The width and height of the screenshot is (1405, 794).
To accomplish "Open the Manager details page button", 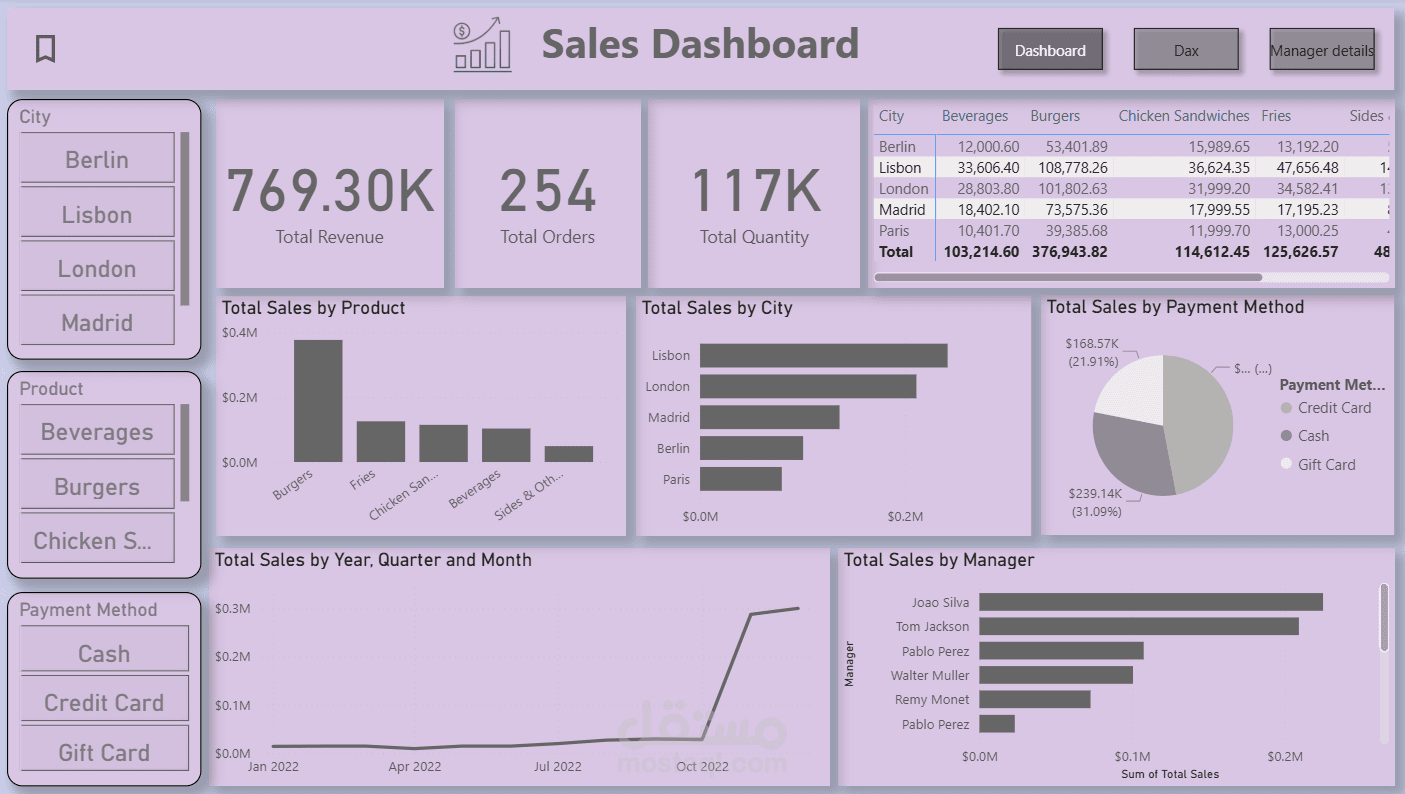I will (1322, 50).
